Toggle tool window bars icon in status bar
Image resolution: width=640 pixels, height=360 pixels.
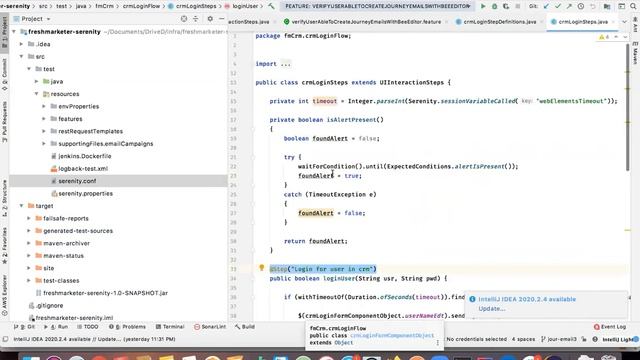[5, 339]
